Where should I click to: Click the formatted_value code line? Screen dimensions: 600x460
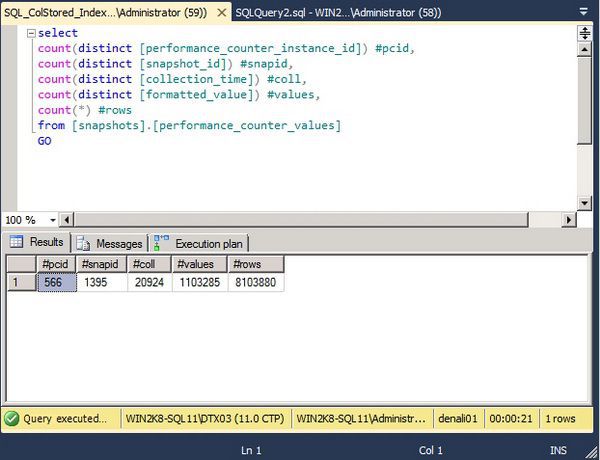(179, 95)
